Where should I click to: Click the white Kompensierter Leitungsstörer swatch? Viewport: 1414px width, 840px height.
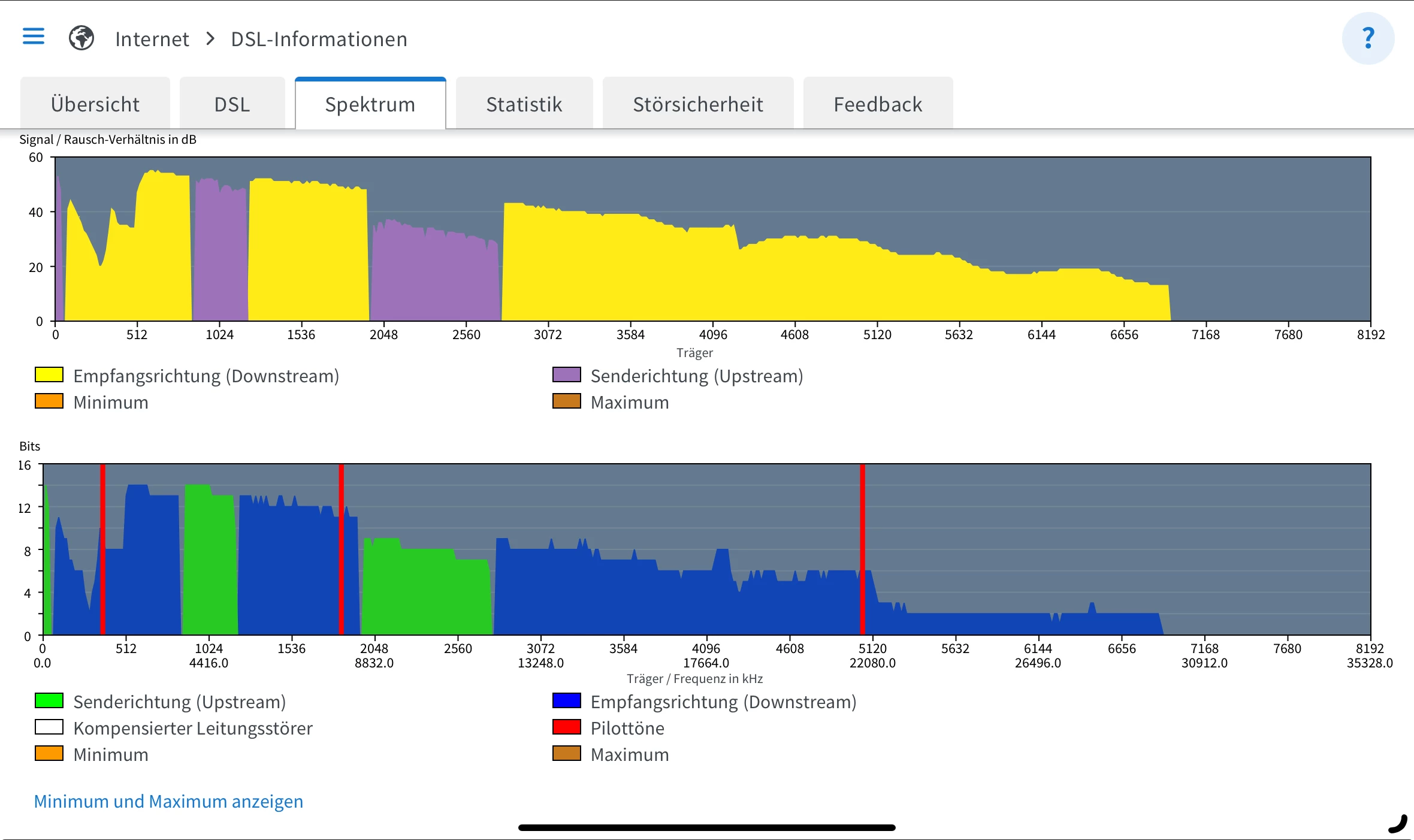pos(49,727)
